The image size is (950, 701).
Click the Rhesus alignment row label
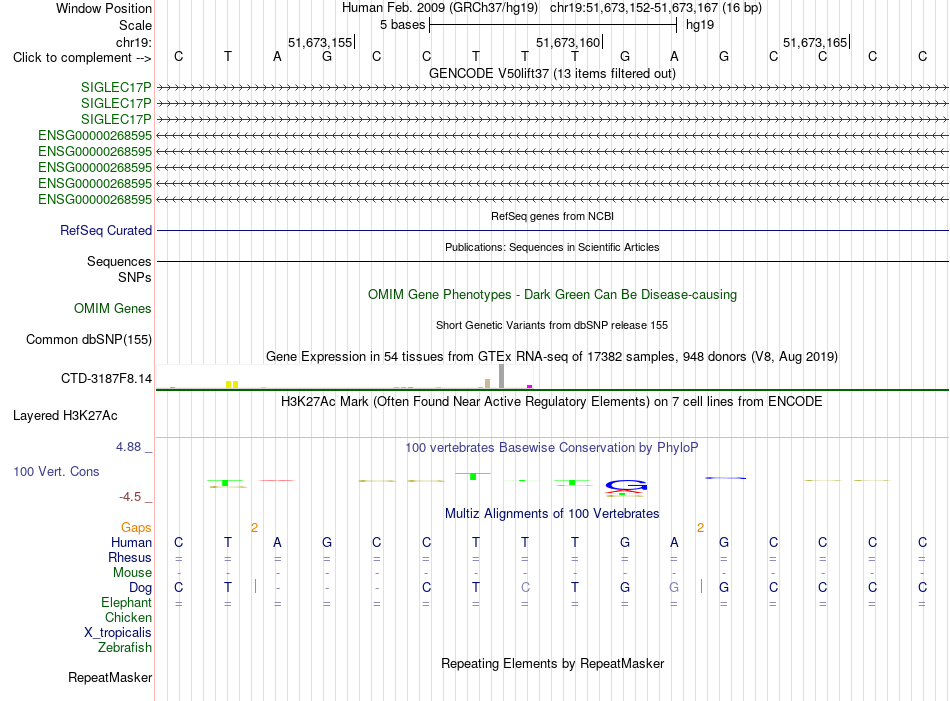pos(130,557)
